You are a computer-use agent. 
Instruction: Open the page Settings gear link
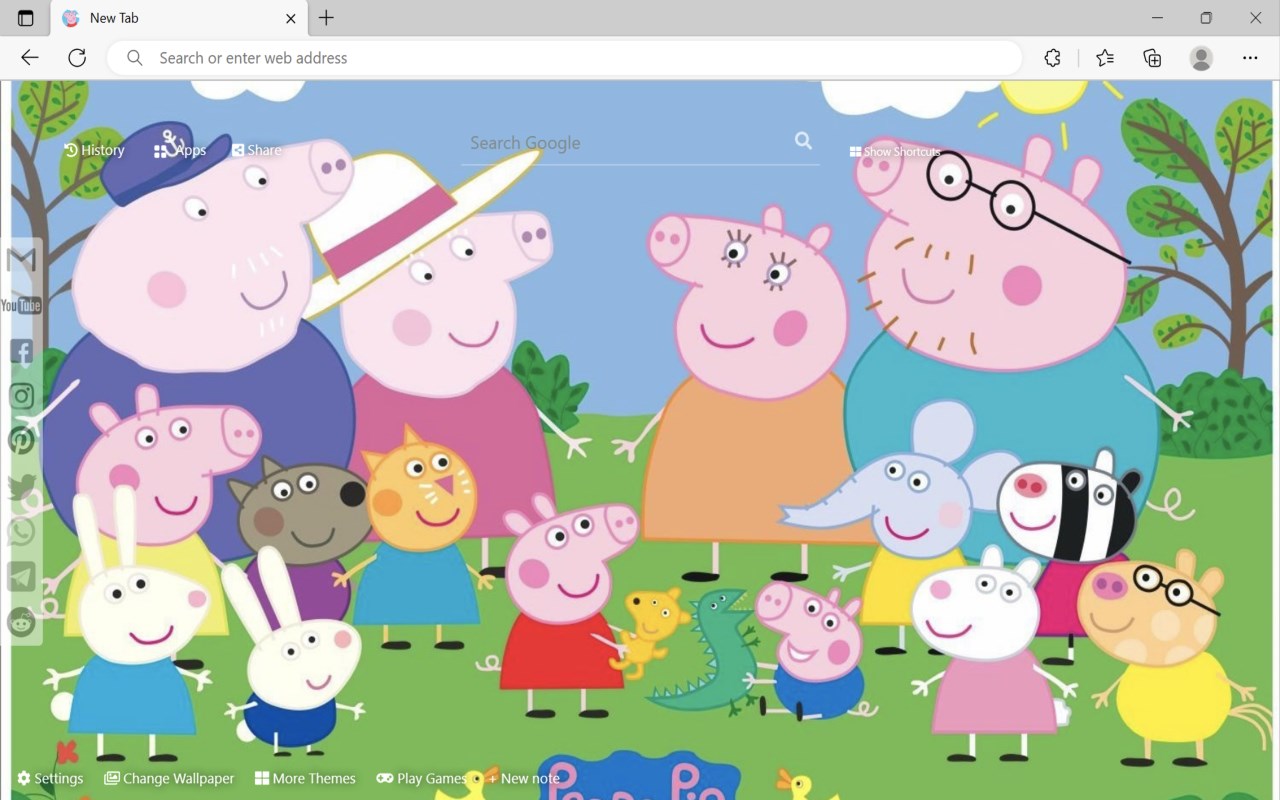tap(50, 778)
